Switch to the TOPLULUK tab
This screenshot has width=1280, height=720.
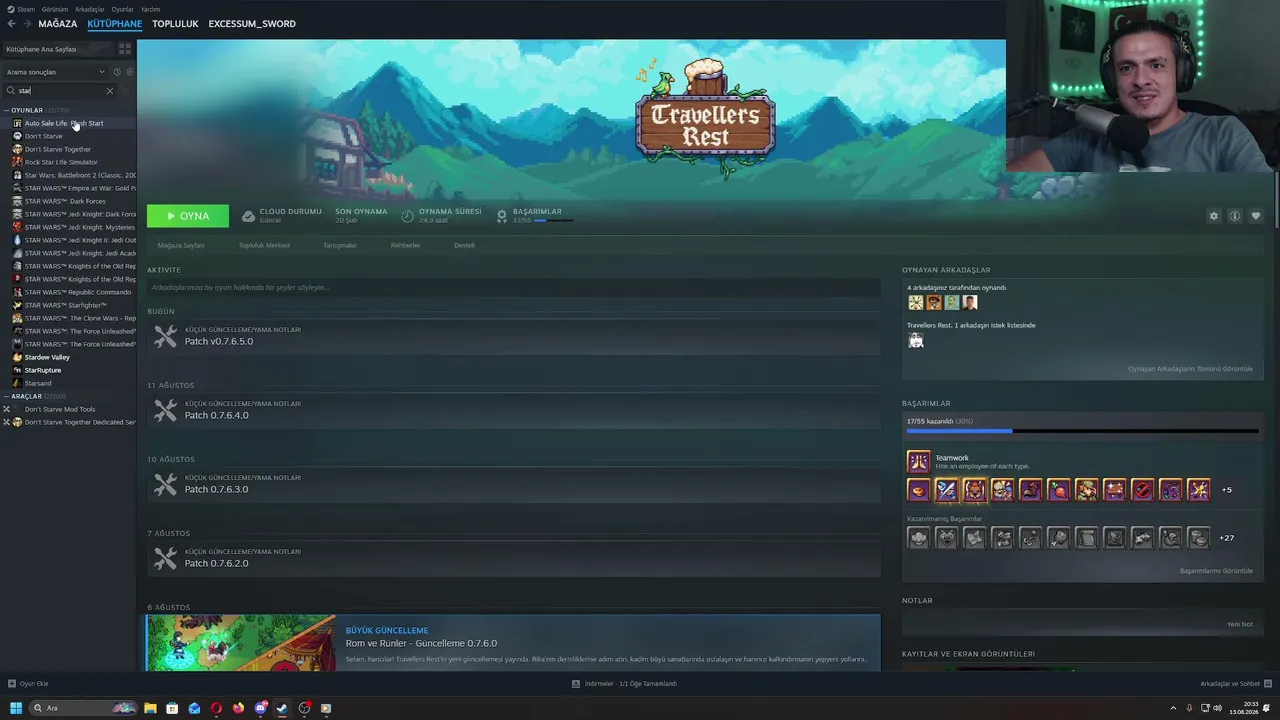coord(175,24)
